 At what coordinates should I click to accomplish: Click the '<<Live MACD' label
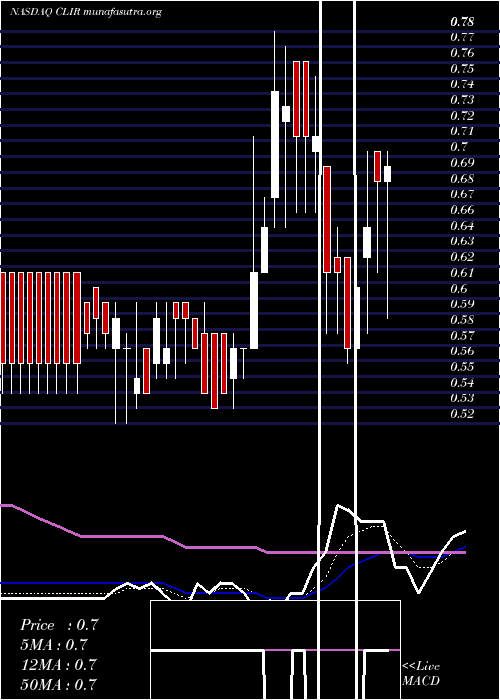point(421,674)
